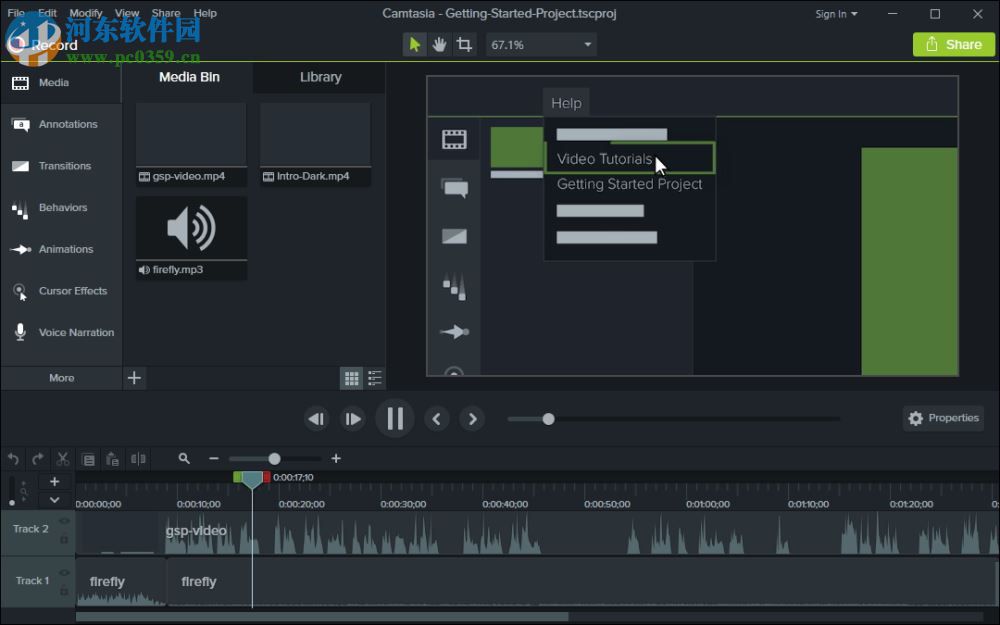
Task: Activate the Pan hand tool
Action: coord(439,44)
